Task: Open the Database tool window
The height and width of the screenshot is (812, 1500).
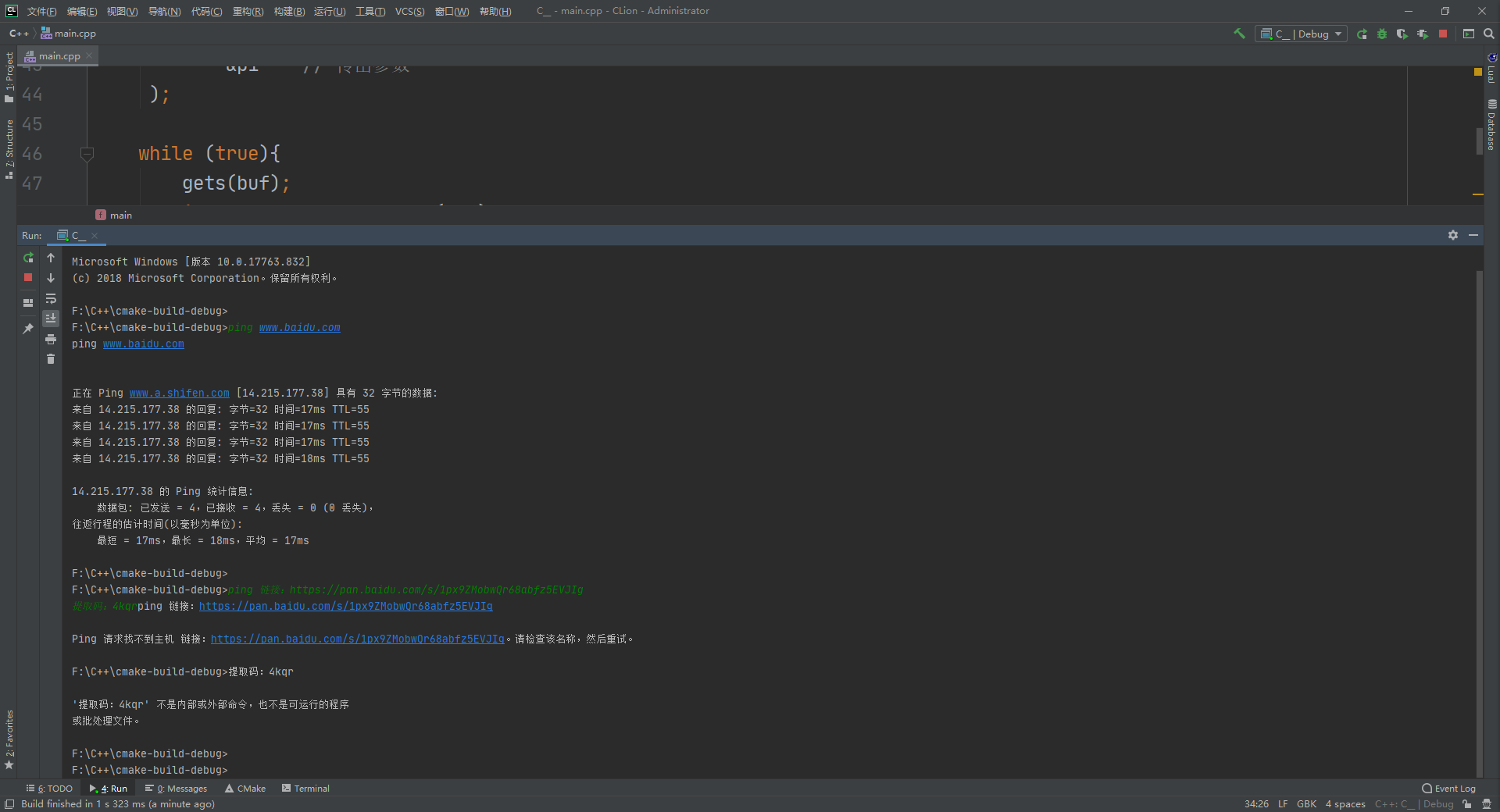Action: point(1491,125)
